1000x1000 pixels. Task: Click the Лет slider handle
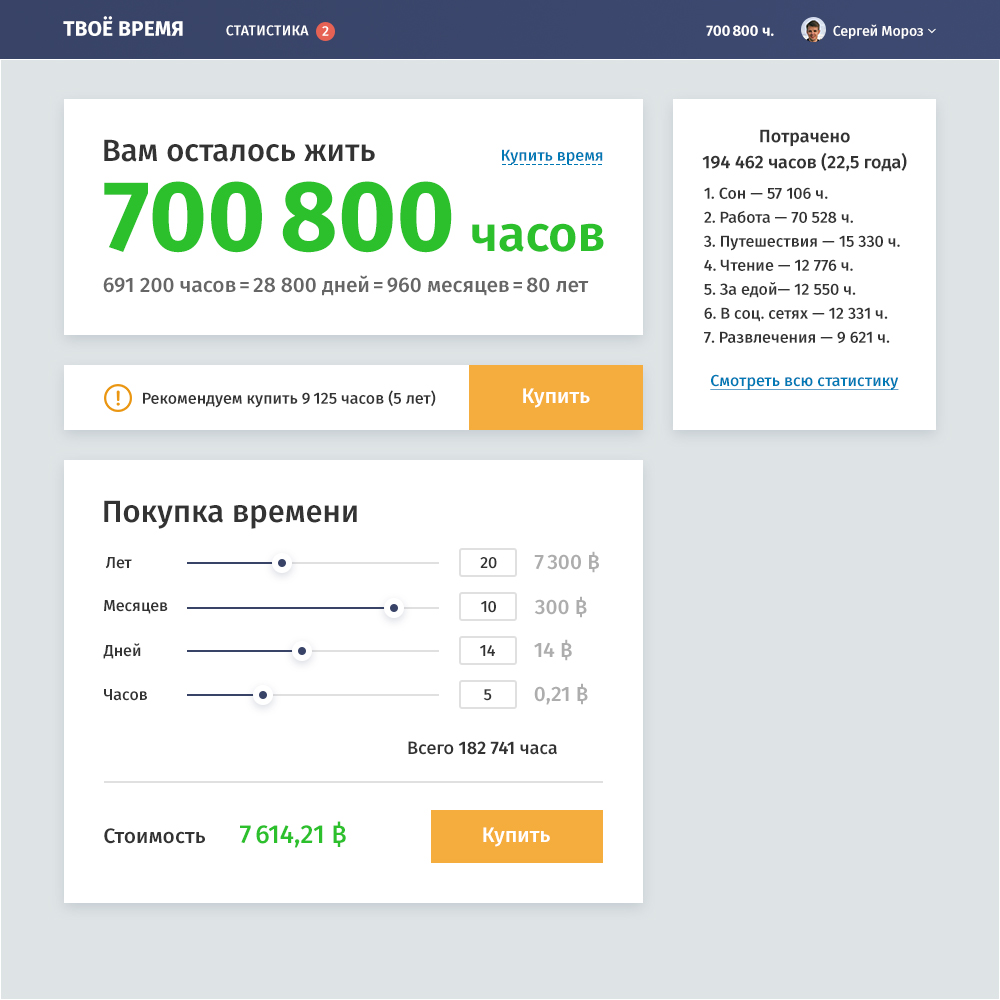point(283,564)
